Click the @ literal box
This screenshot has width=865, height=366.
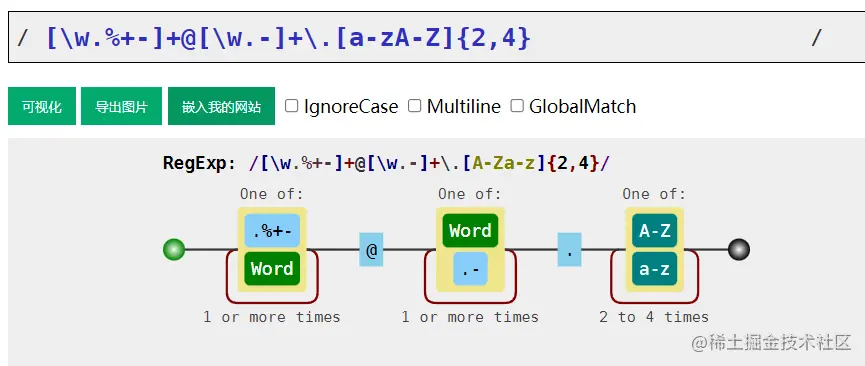click(371, 250)
